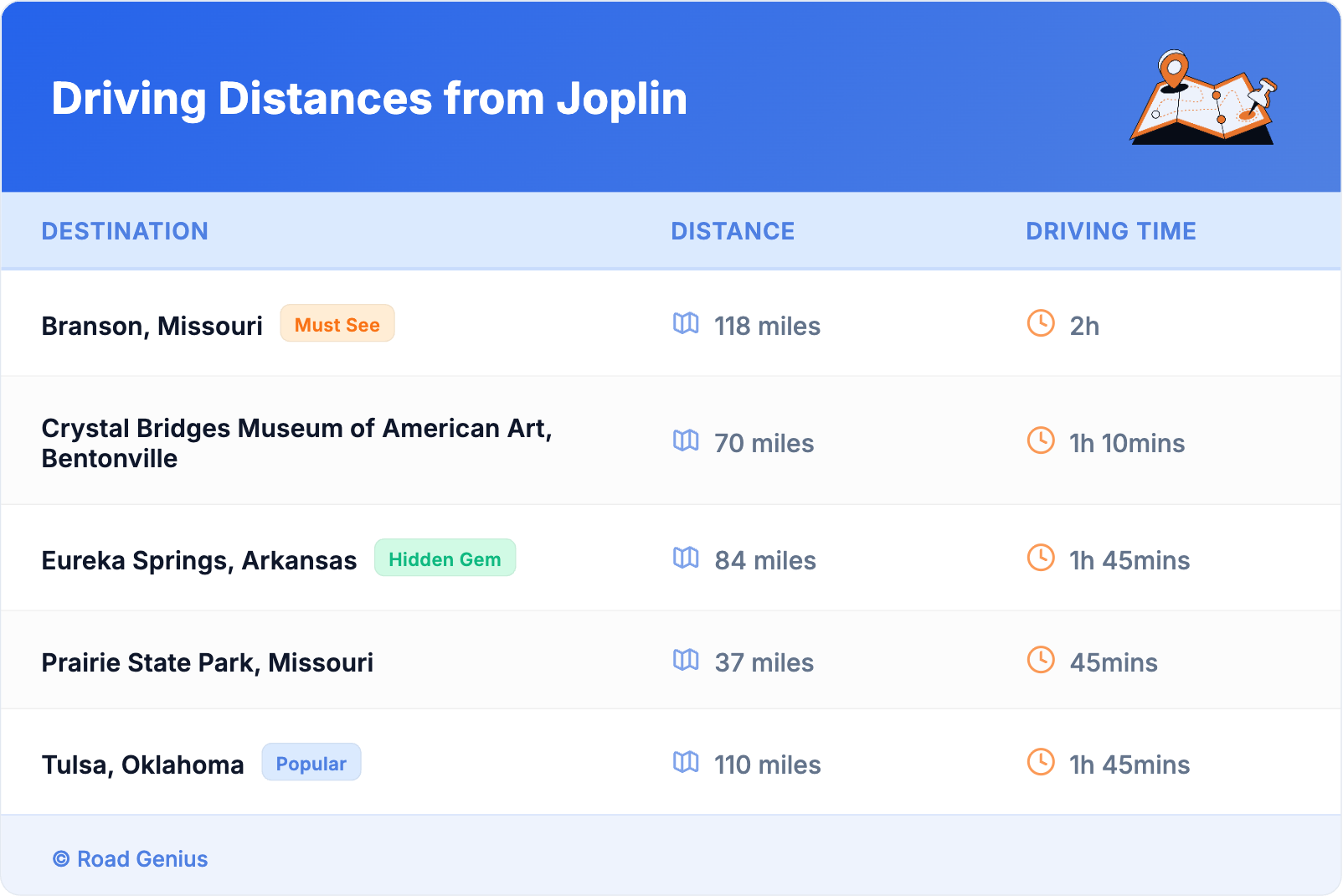Select the Must See badge

click(337, 324)
